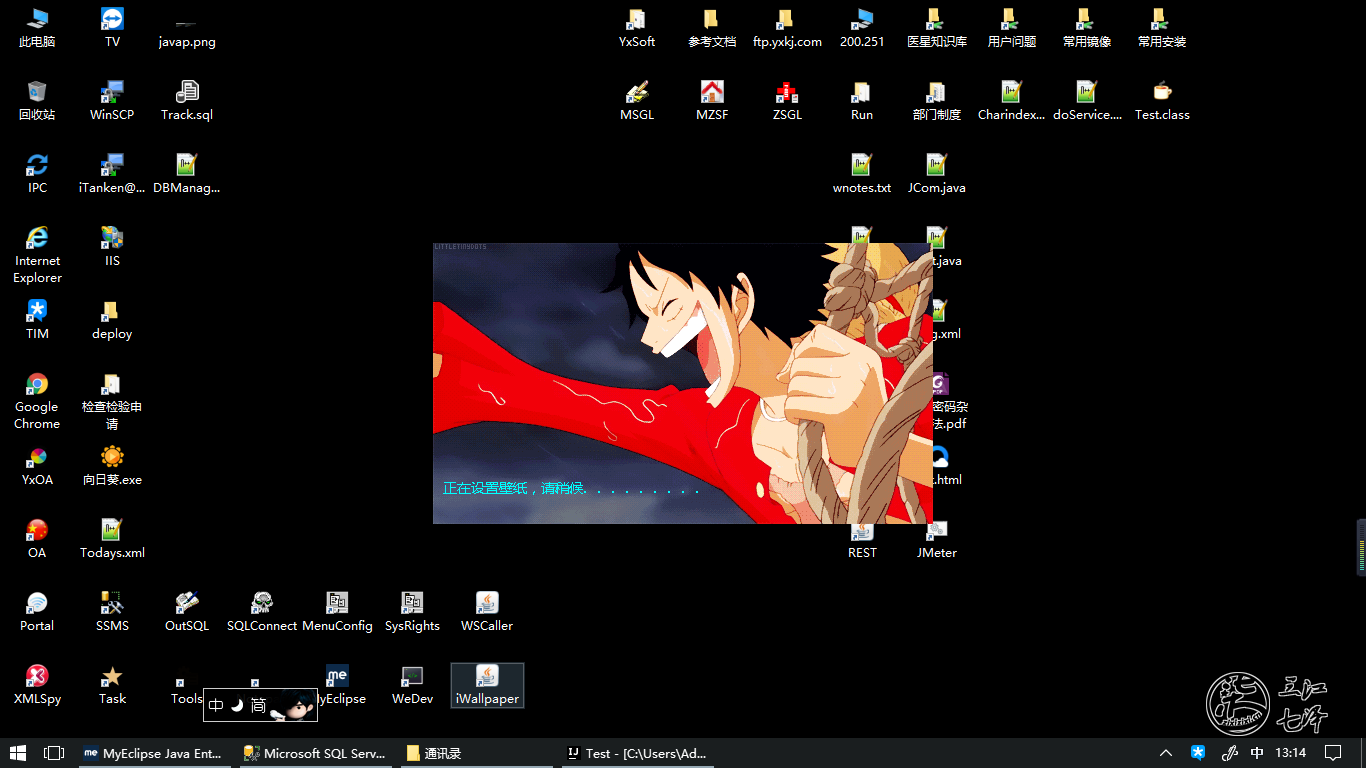Open the 部门制度 folder

click(937, 101)
